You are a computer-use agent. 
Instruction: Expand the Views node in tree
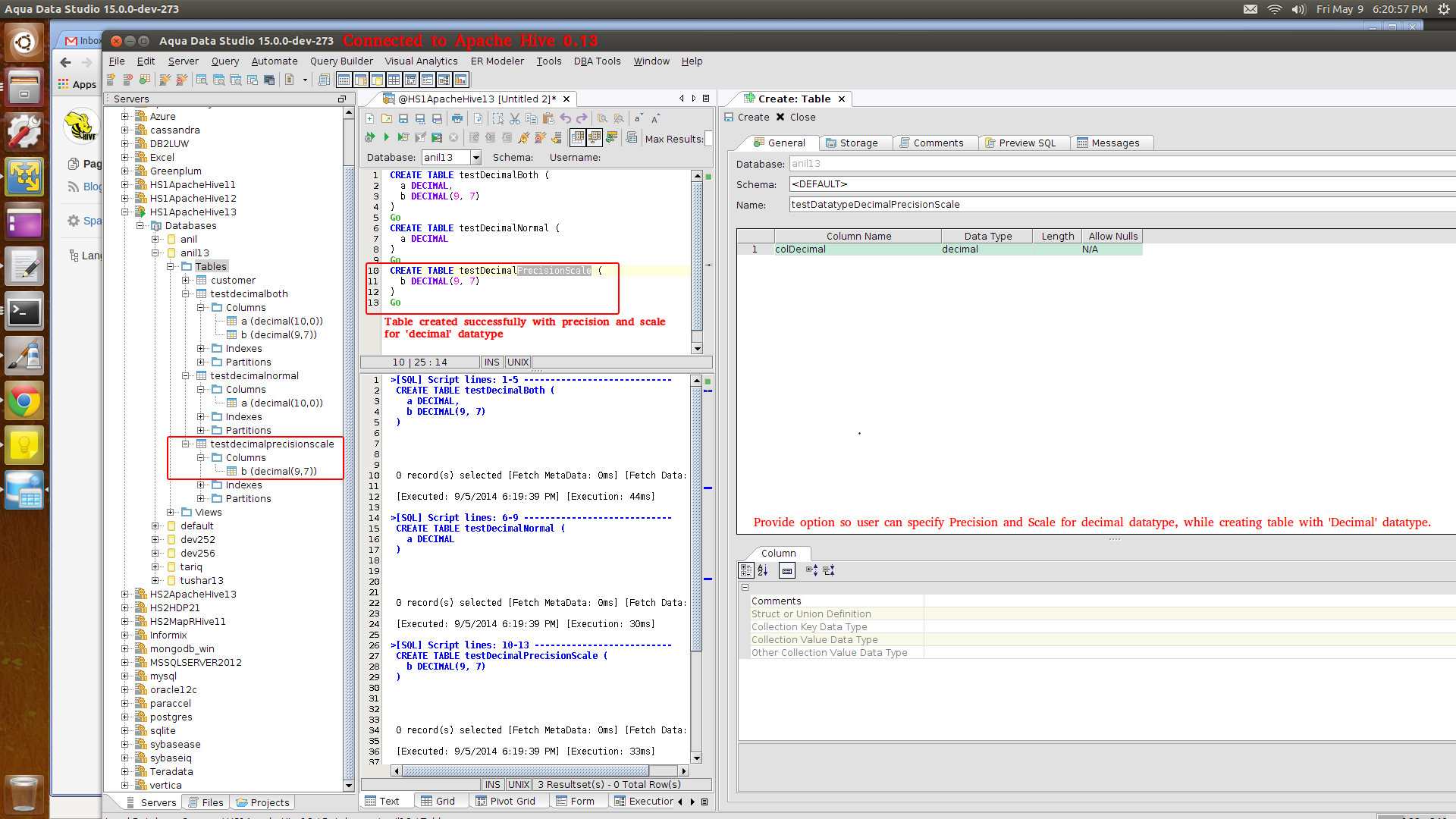(171, 513)
